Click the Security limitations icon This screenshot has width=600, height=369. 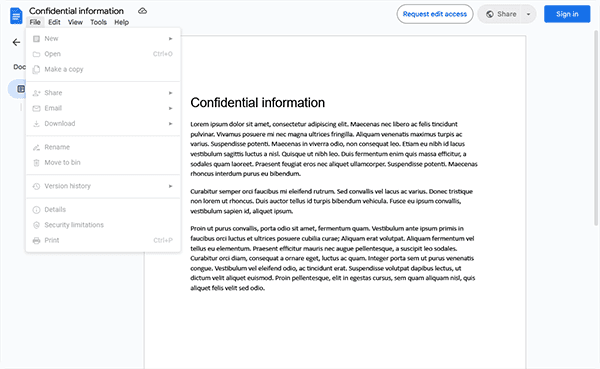coord(36,225)
